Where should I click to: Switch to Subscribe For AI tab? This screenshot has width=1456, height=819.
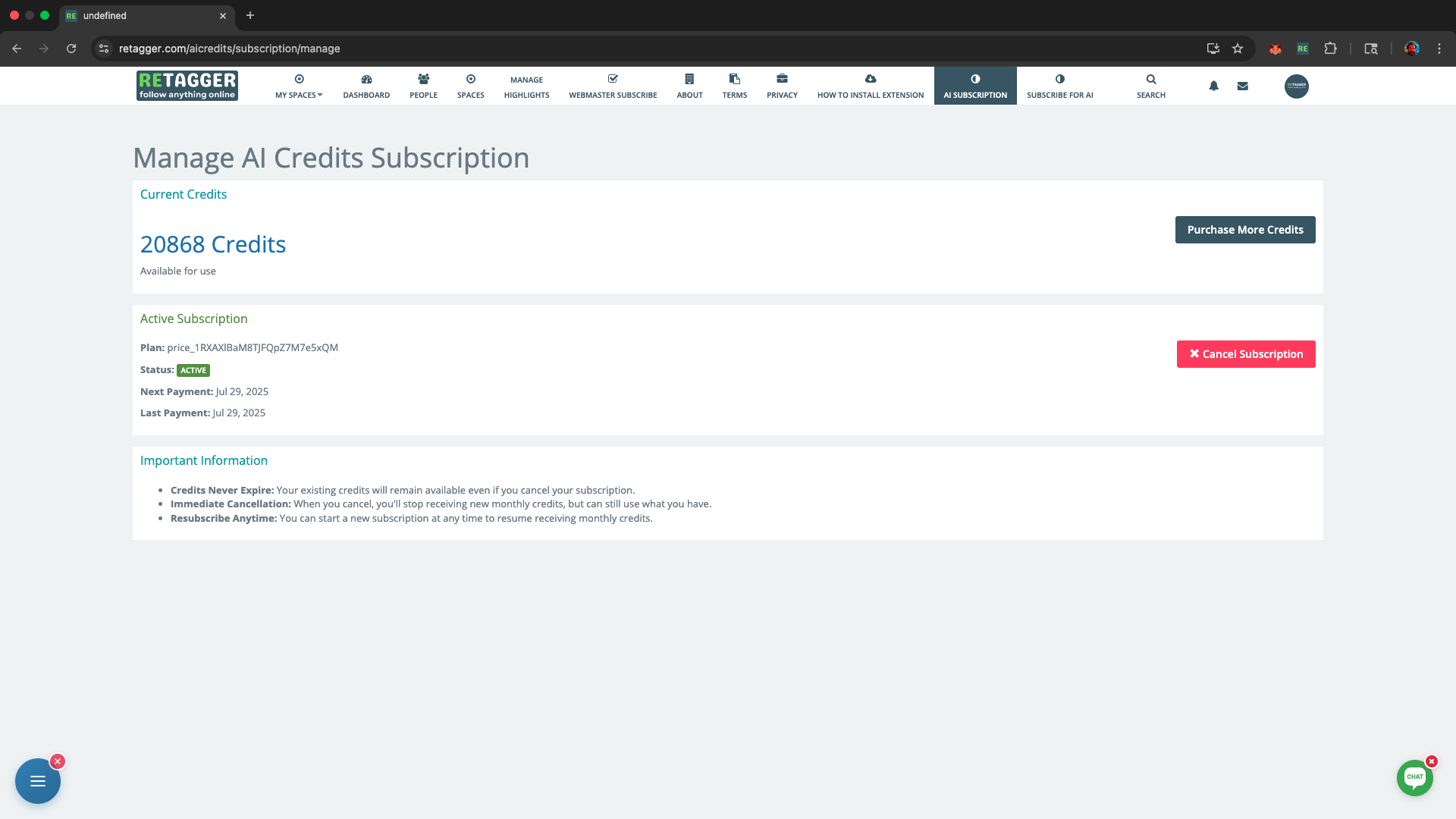click(x=1059, y=86)
